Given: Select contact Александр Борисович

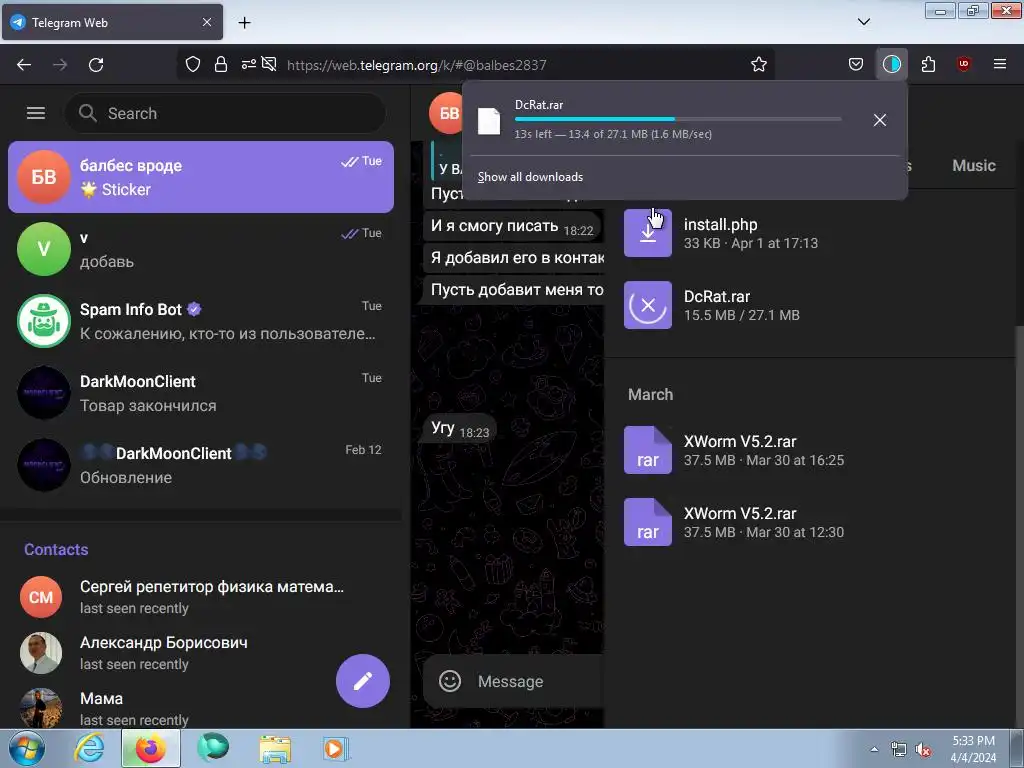Looking at the screenshot, I should pyautogui.click(x=201, y=653).
